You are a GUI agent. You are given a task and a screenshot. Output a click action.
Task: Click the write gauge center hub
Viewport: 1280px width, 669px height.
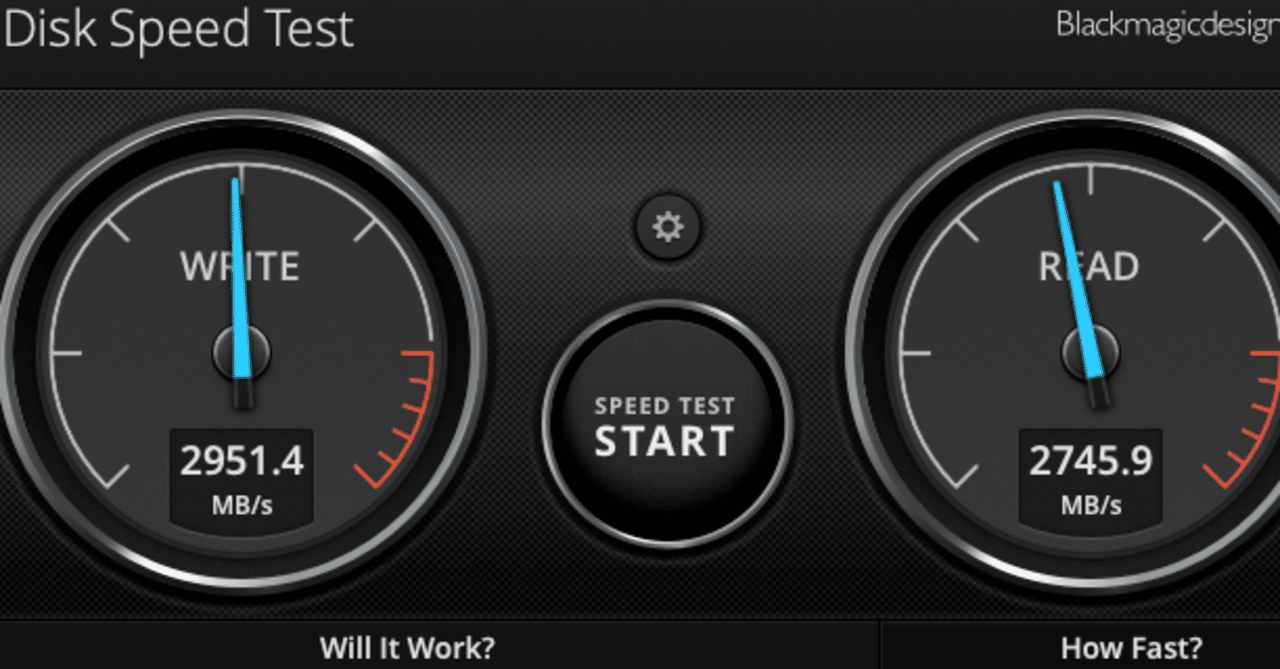click(x=241, y=353)
